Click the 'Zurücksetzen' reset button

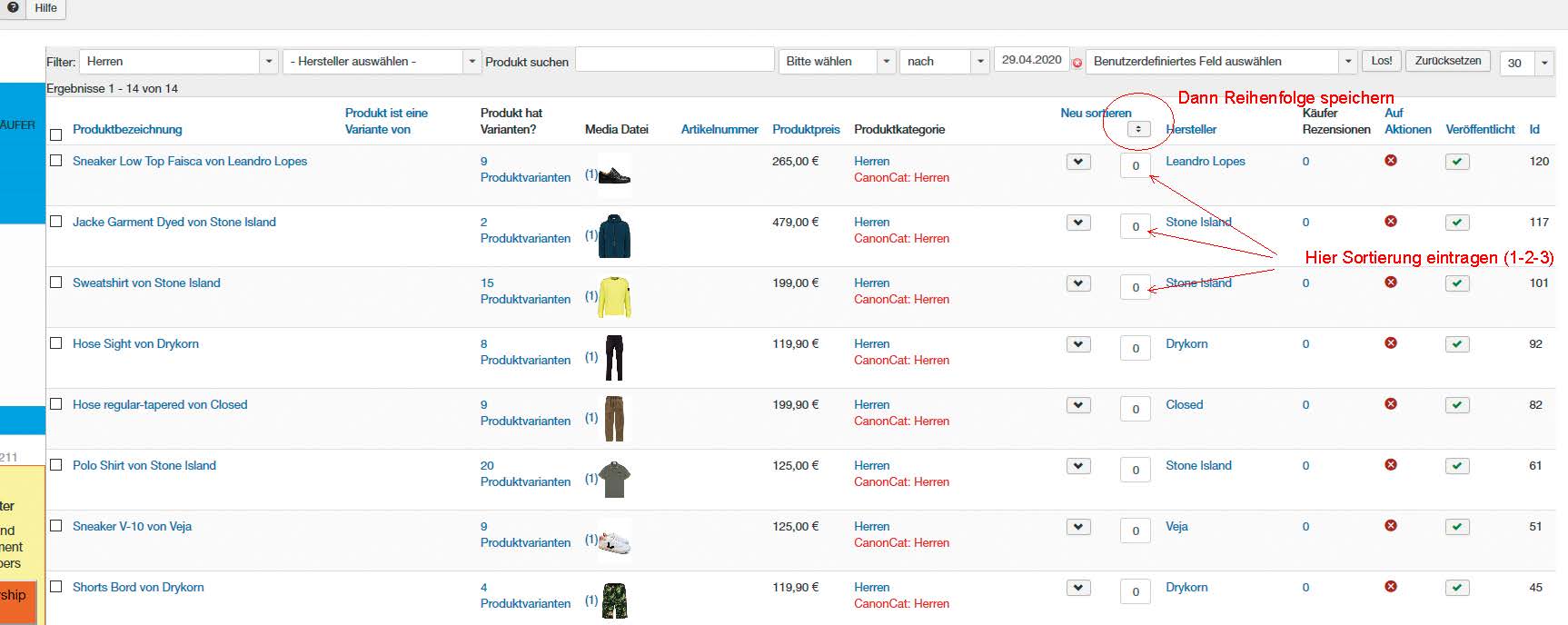coord(1447,61)
